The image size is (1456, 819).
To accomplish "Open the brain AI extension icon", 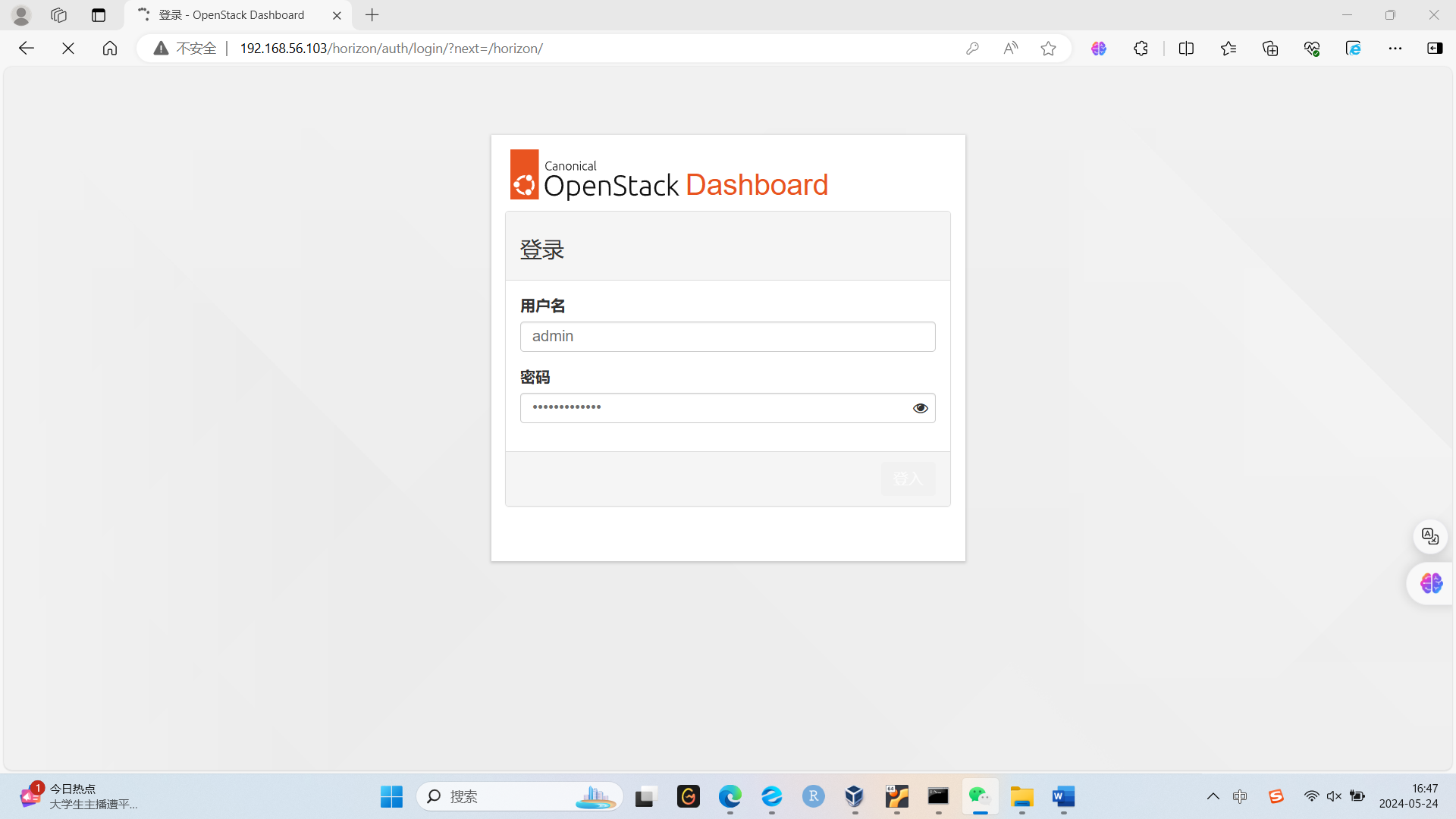I will coord(1099,49).
